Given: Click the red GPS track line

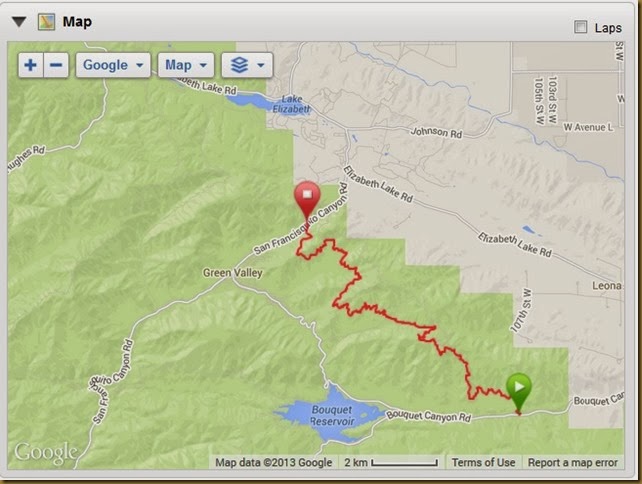Looking at the screenshot, I should click(403, 321).
